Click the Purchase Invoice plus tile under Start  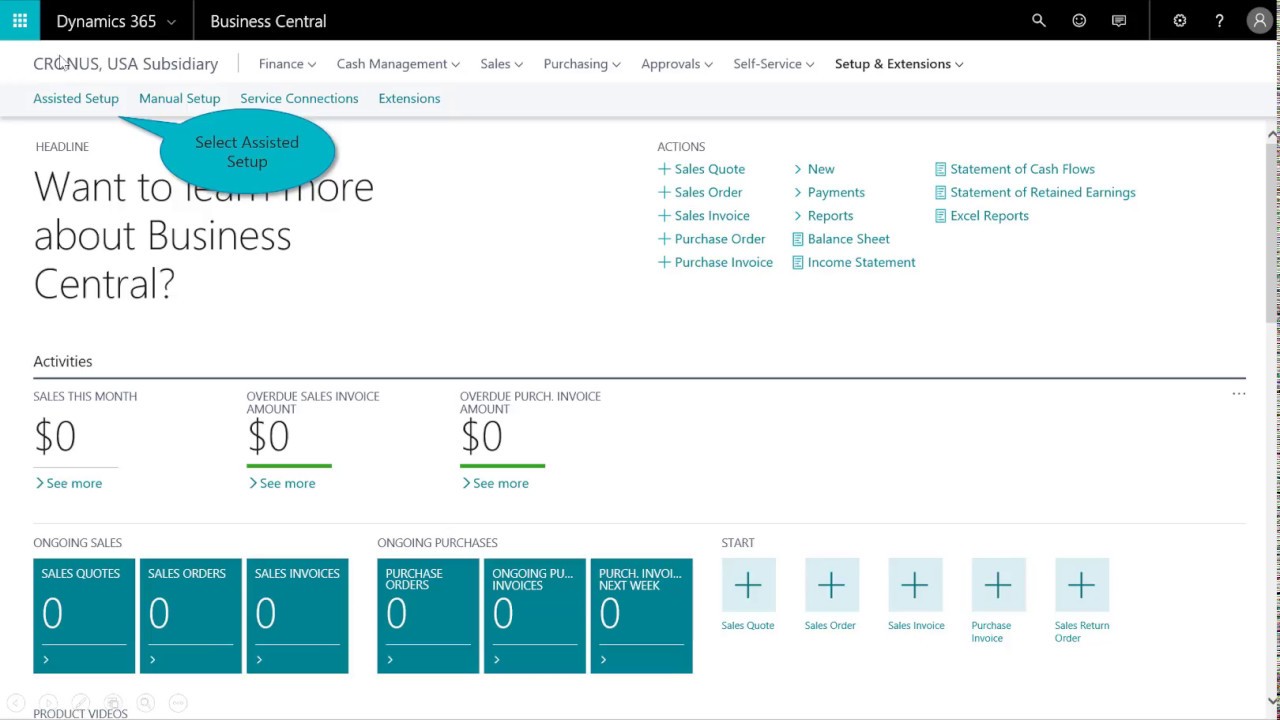pyautogui.click(x=998, y=585)
